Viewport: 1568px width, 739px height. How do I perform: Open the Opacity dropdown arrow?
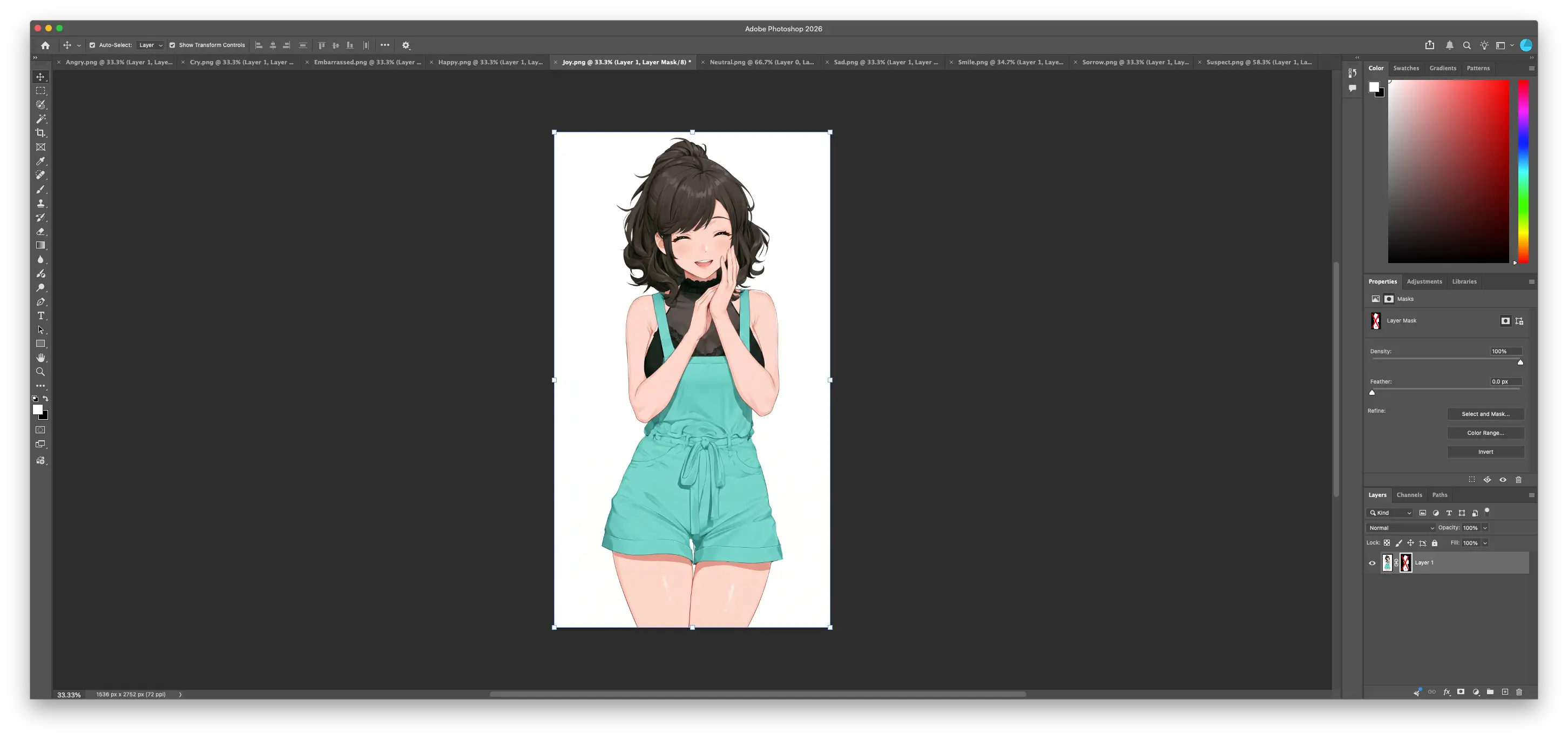click(1485, 528)
